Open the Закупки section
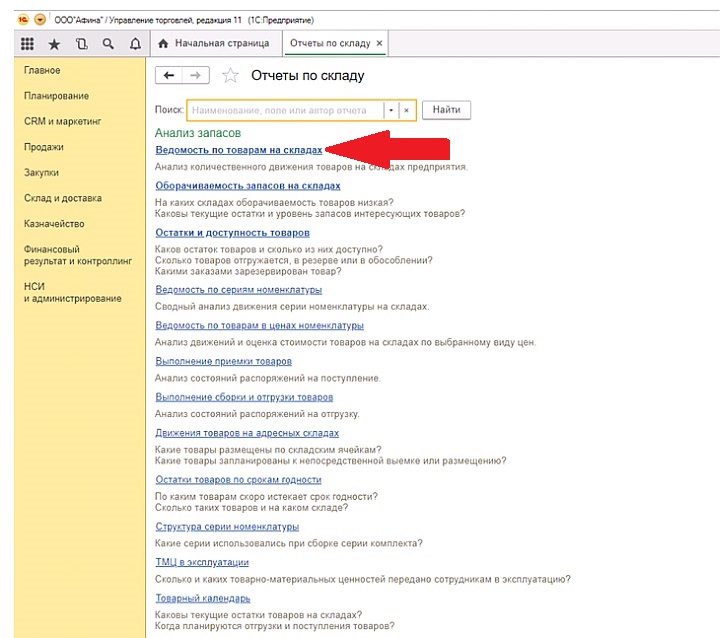 coord(41,173)
